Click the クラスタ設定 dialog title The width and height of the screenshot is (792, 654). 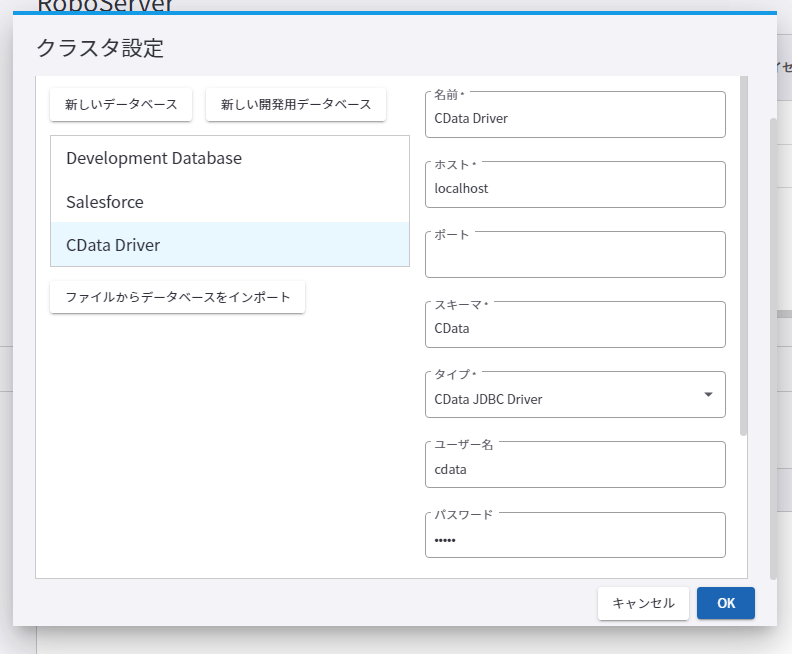click(100, 47)
